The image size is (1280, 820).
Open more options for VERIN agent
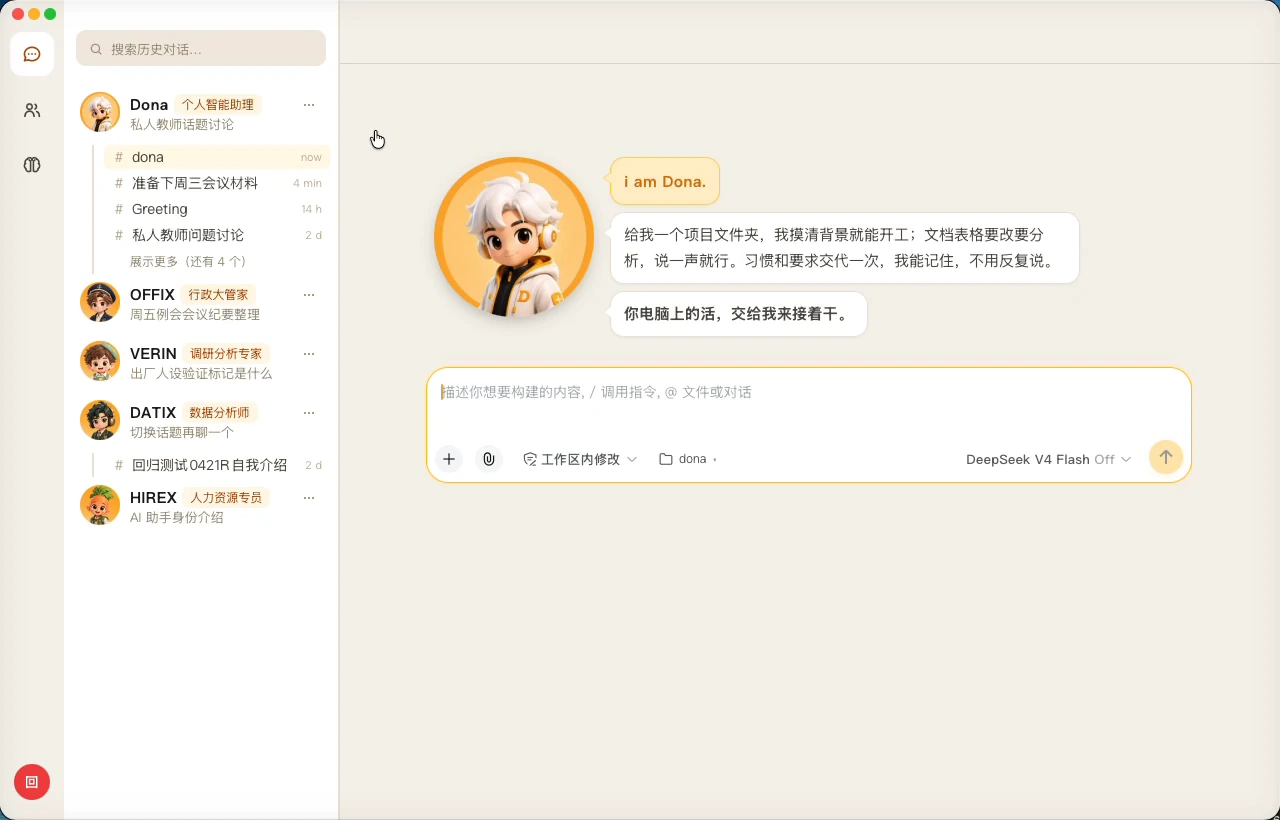pos(309,354)
